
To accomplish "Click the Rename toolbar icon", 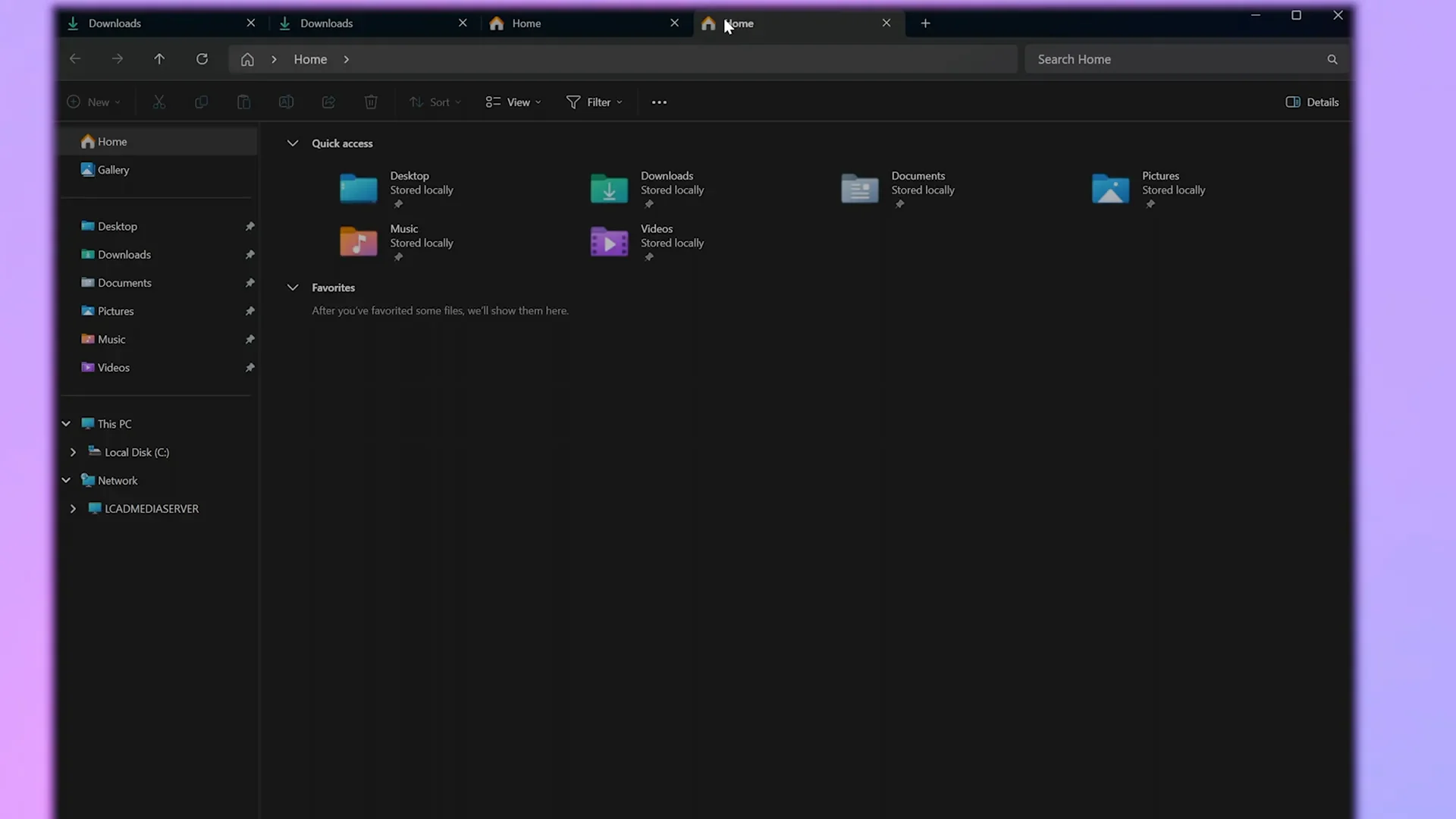I will [286, 102].
